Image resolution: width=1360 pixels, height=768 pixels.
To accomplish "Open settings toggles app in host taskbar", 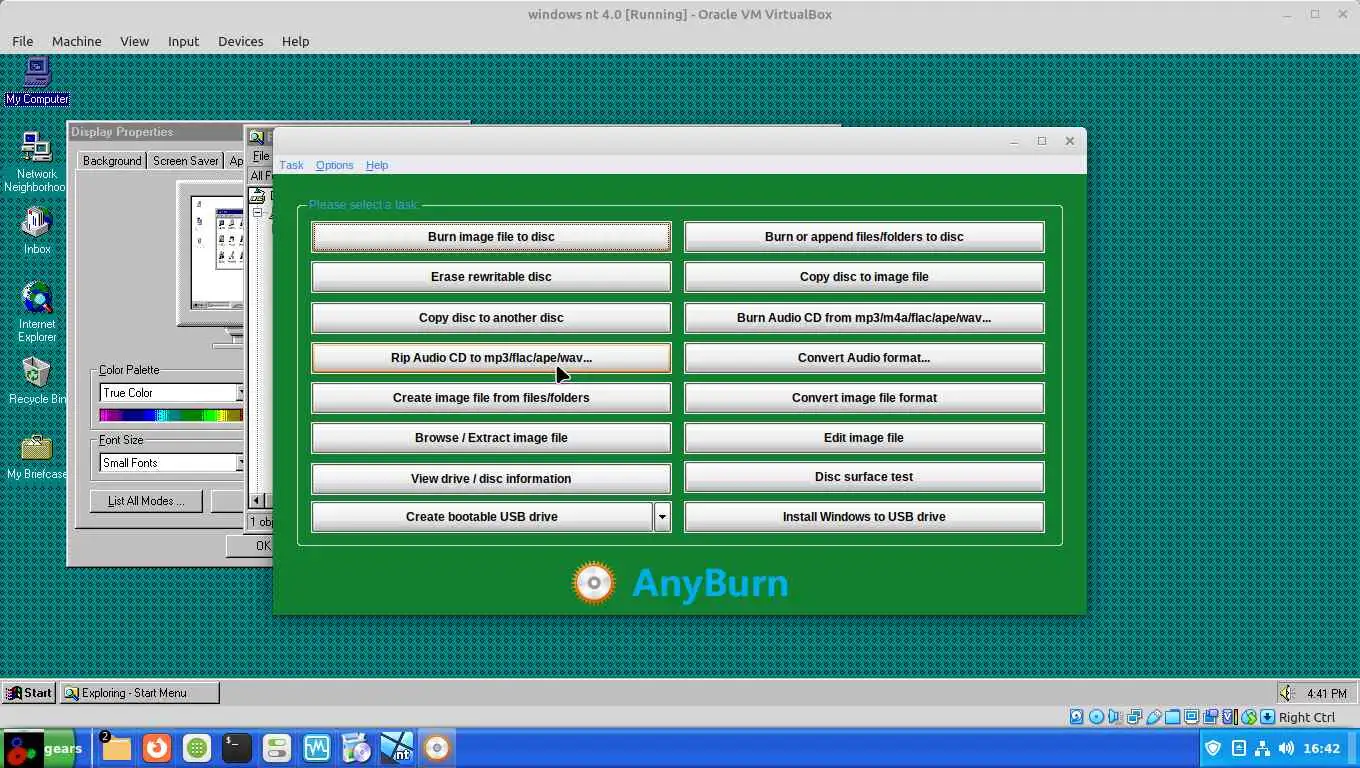I will (x=276, y=748).
